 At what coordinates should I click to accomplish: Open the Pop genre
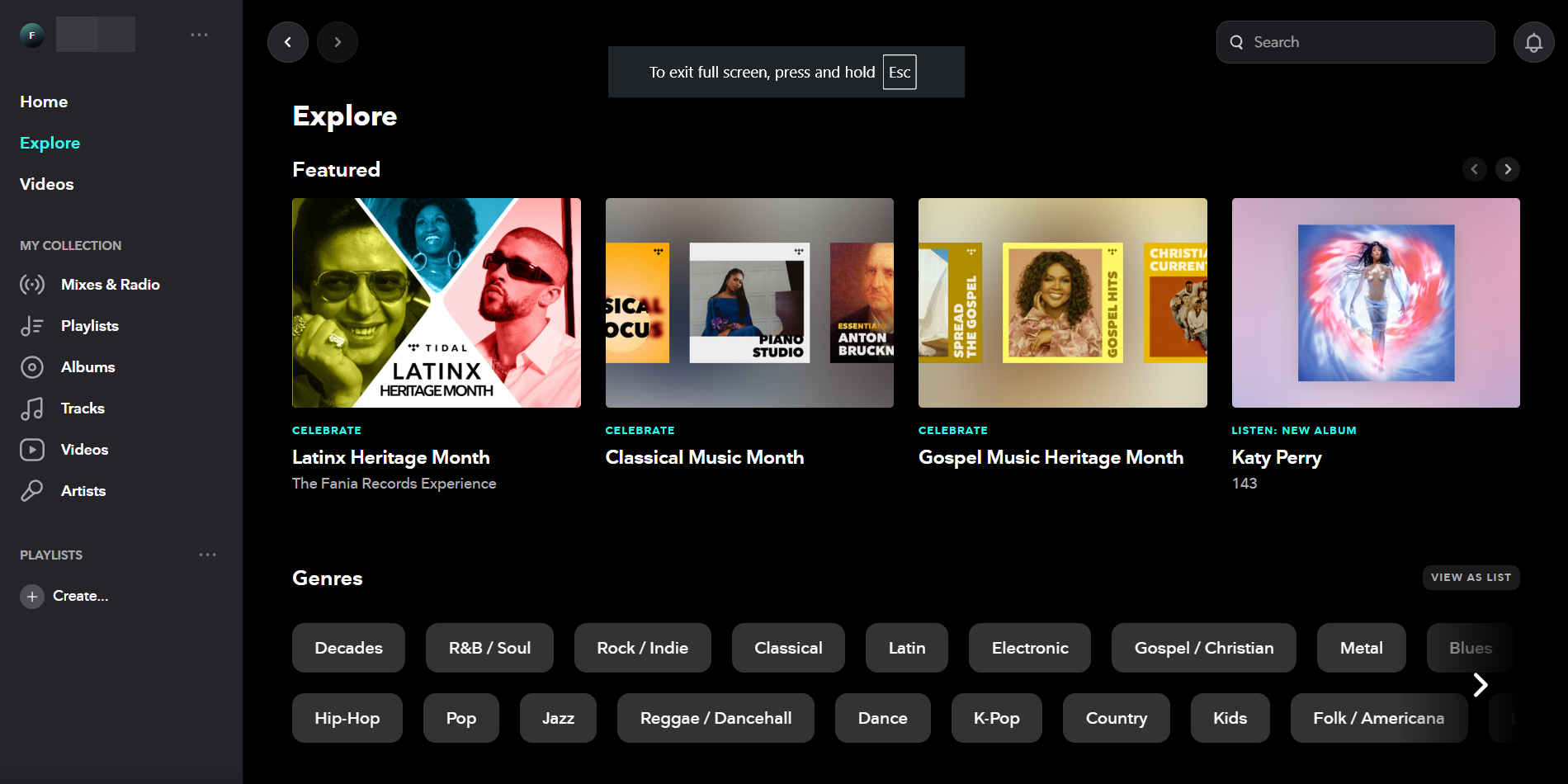click(x=461, y=718)
